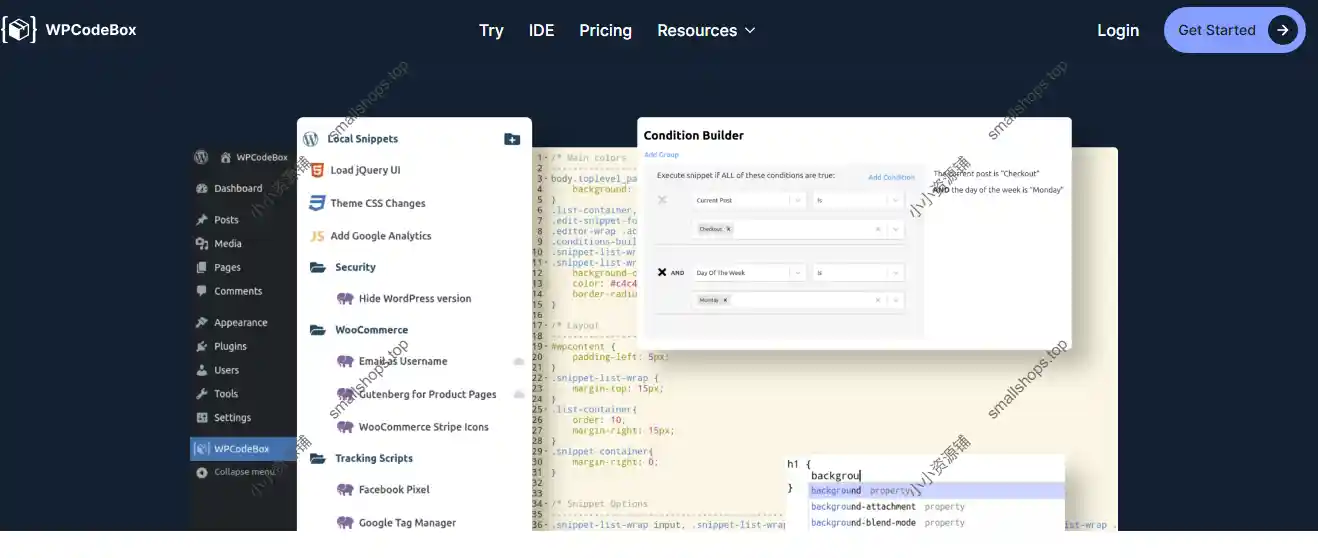Open the Day Of The Week dropdown
Image resolution: width=1318 pixels, height=558 pixels.
click(x=750, y=272)
